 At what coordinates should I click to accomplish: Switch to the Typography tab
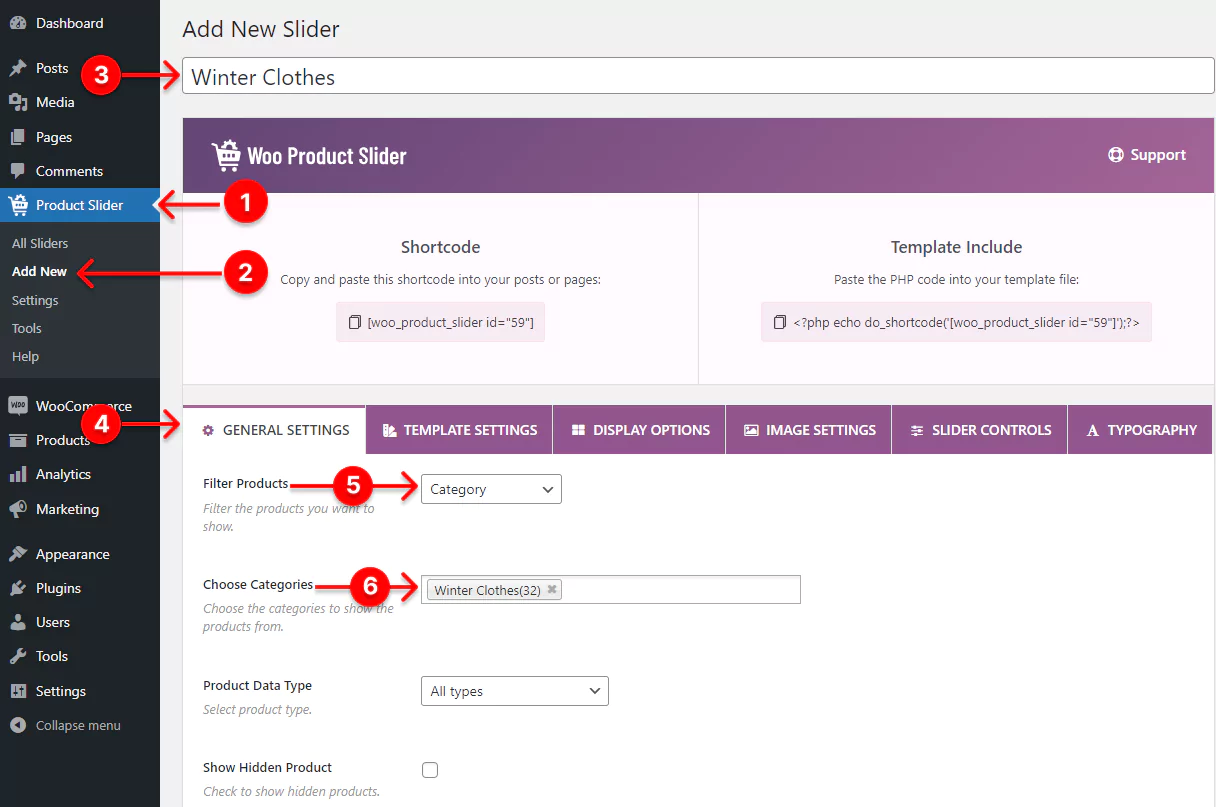[x=1140, y=430]
